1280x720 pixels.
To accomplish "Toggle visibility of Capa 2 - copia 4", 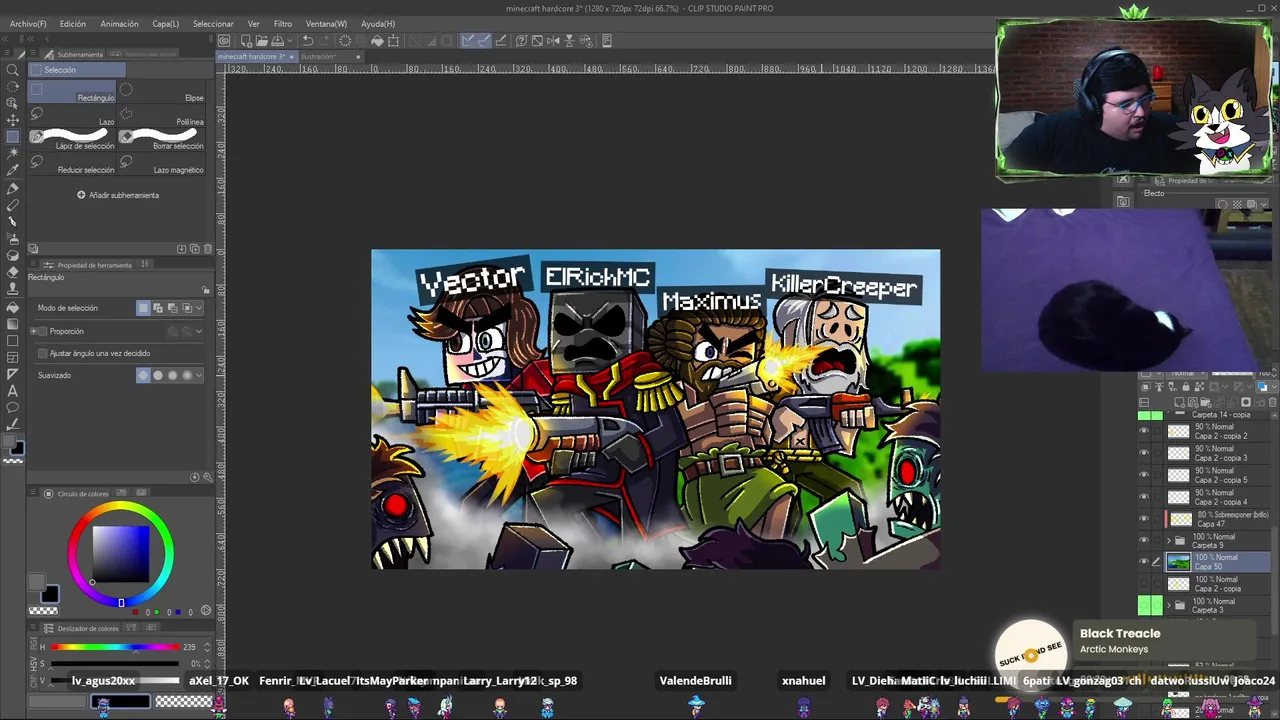I will pos(1144,497).
